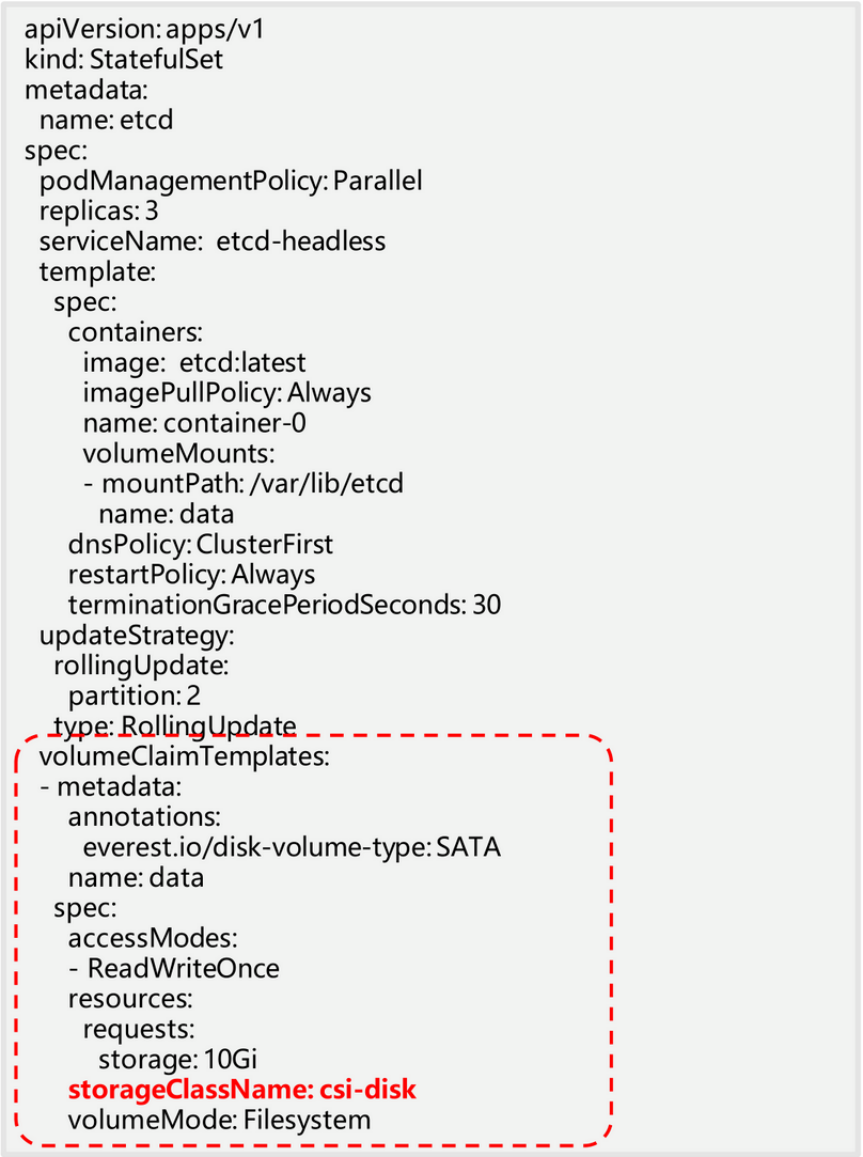Viewport: 863px width, 1157px height.
Task: Select the ReadWriteOnce access mode
Action: pos(184,968)
